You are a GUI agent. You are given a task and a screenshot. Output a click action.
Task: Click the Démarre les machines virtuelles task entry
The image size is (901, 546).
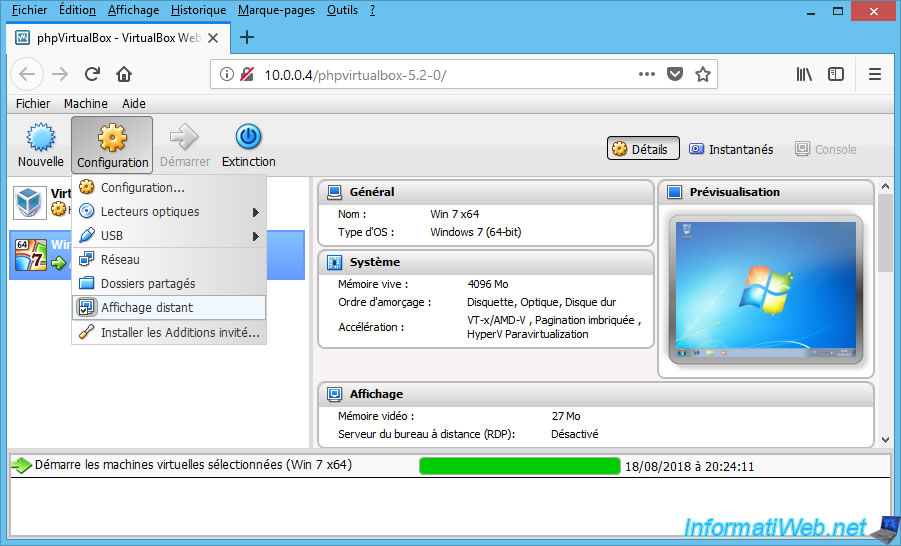point(193,464)
